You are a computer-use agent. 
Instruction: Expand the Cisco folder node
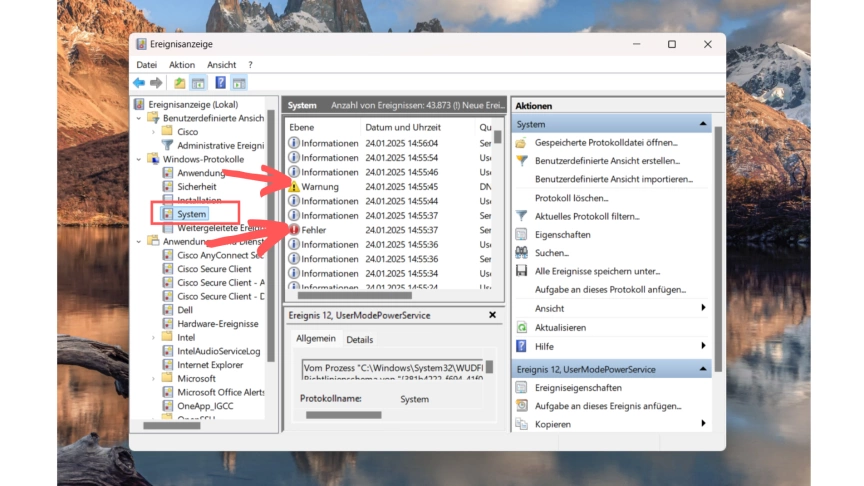click(154, 132)
